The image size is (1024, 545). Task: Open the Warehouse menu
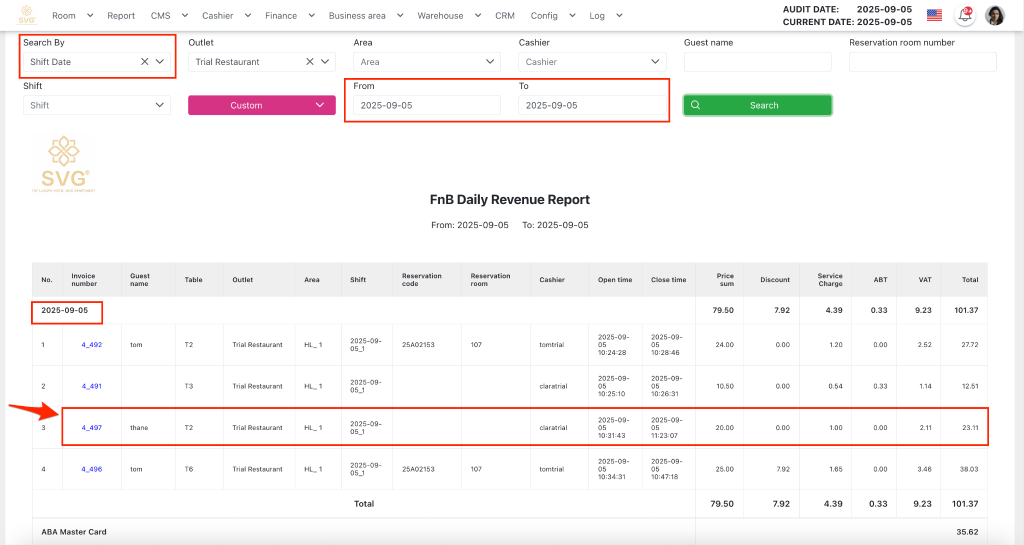(x=447, y=16)
